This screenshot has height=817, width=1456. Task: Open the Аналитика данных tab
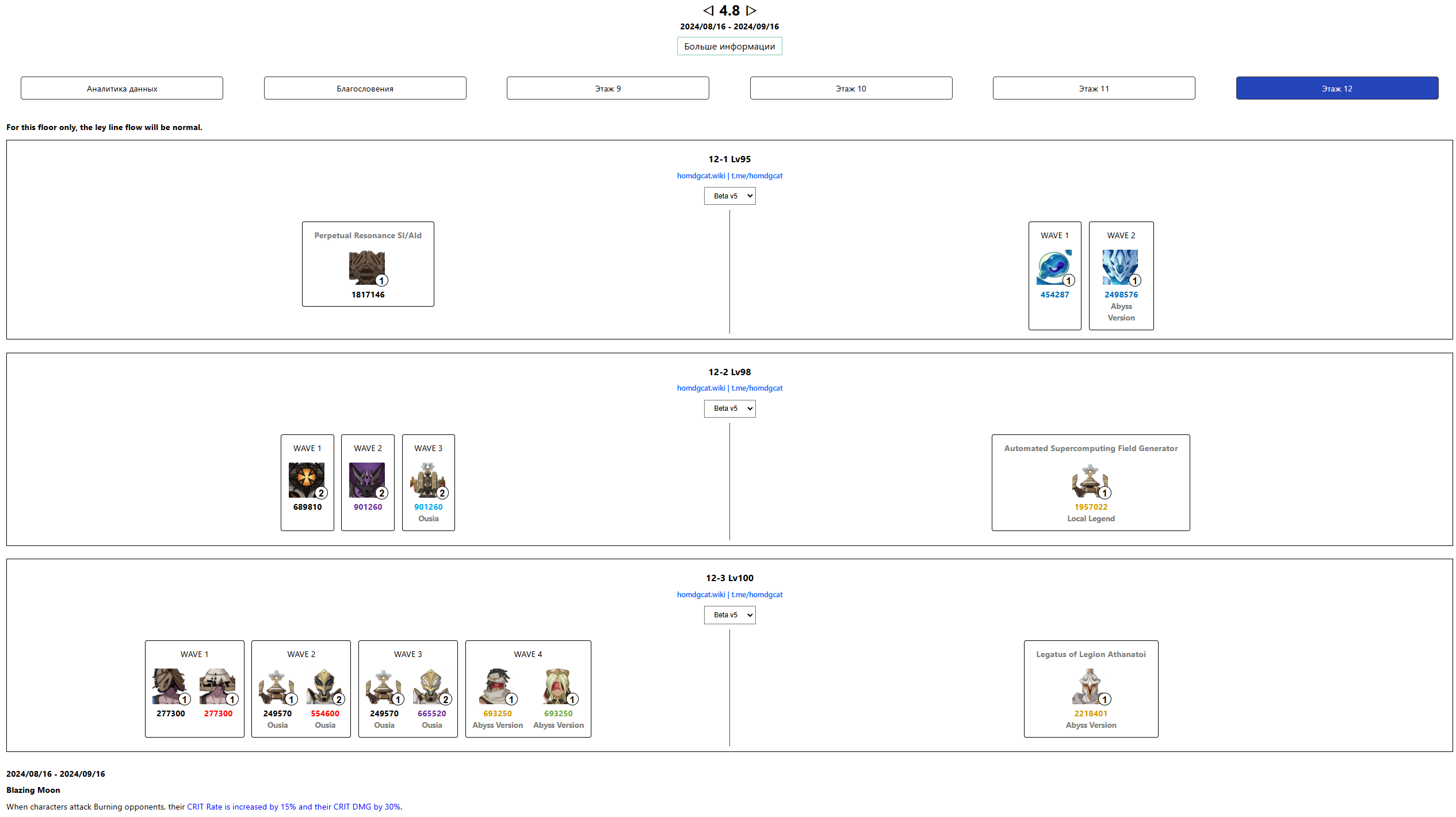pos(122,88)
